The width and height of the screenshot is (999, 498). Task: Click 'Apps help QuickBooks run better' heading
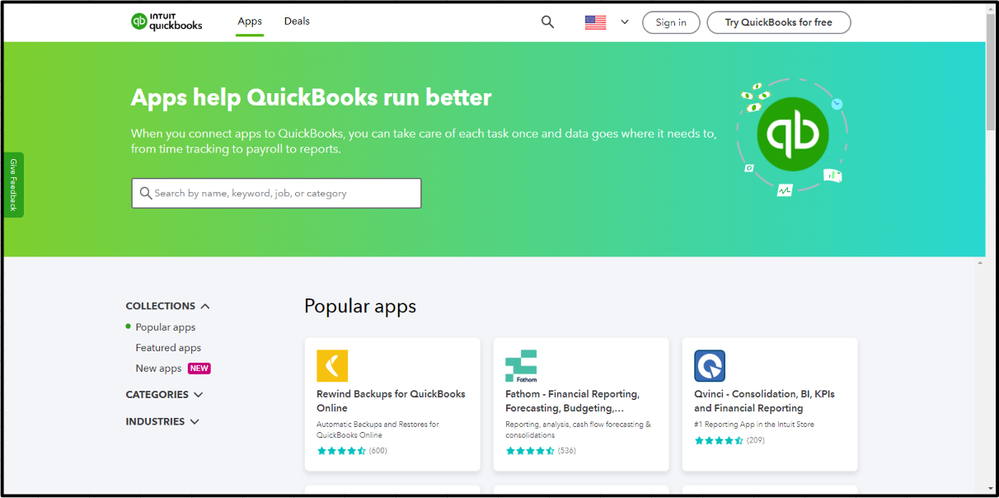tap(311, 98)
